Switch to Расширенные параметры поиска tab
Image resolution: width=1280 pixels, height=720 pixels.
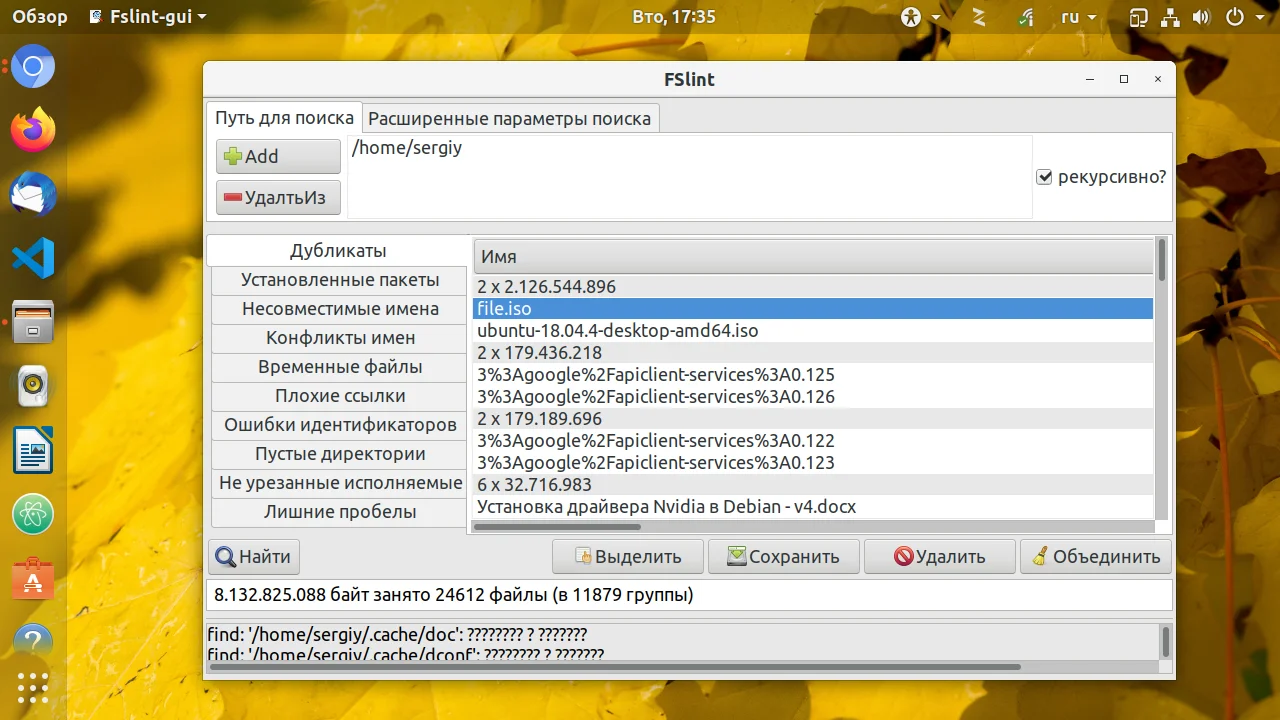coord(510,119)
